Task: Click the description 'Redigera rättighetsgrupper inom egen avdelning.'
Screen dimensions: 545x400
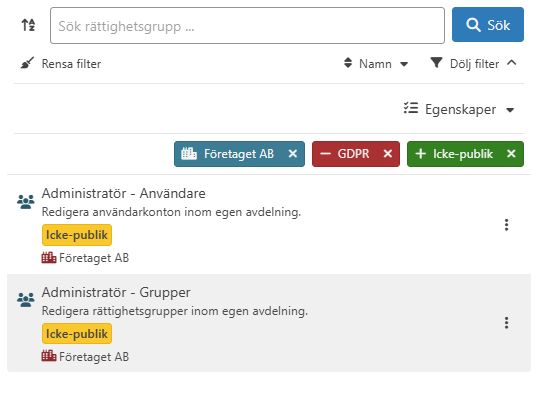Action: pyautogui.click(x=175, y=311)
